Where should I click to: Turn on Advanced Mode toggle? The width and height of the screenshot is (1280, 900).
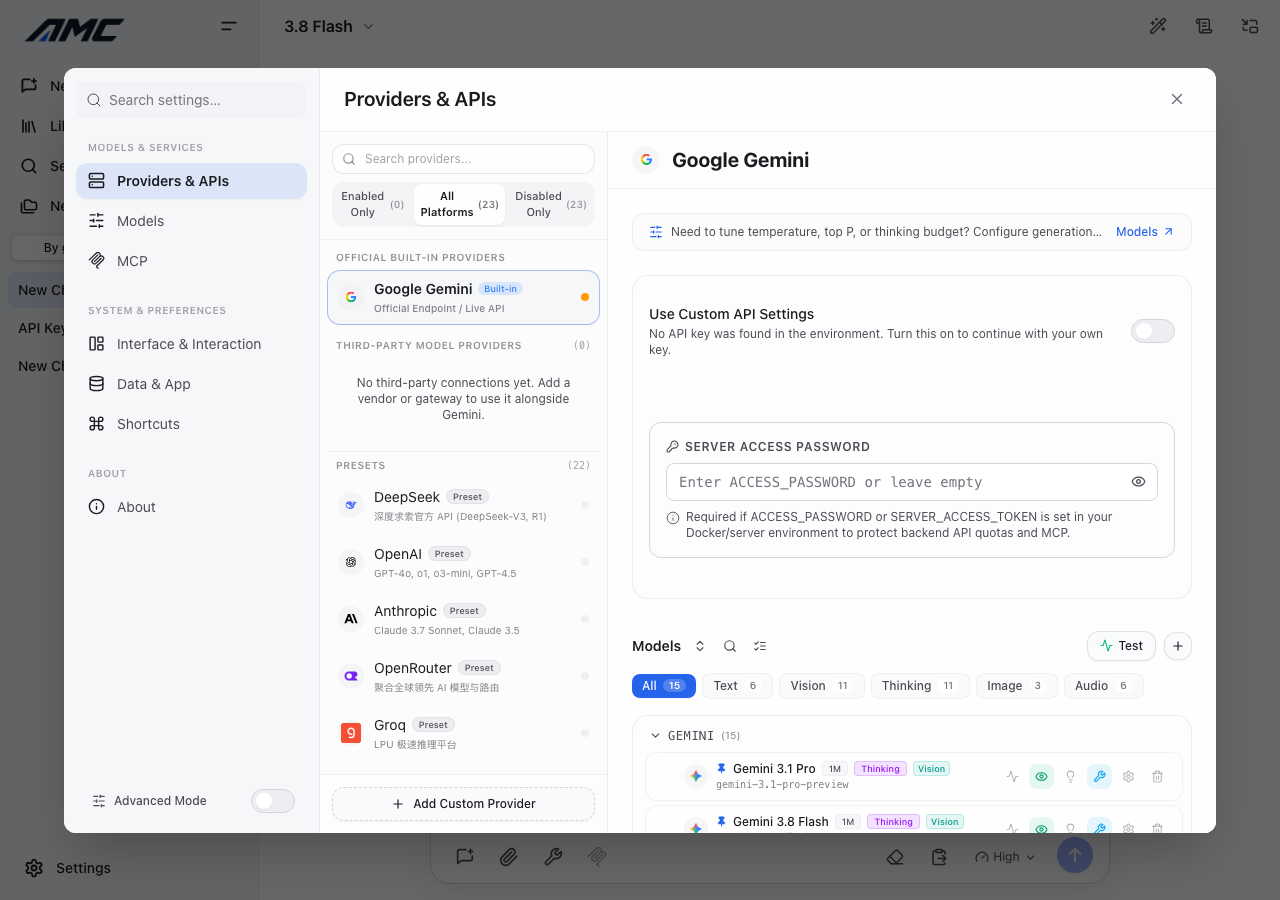click(x=273, y=801)
